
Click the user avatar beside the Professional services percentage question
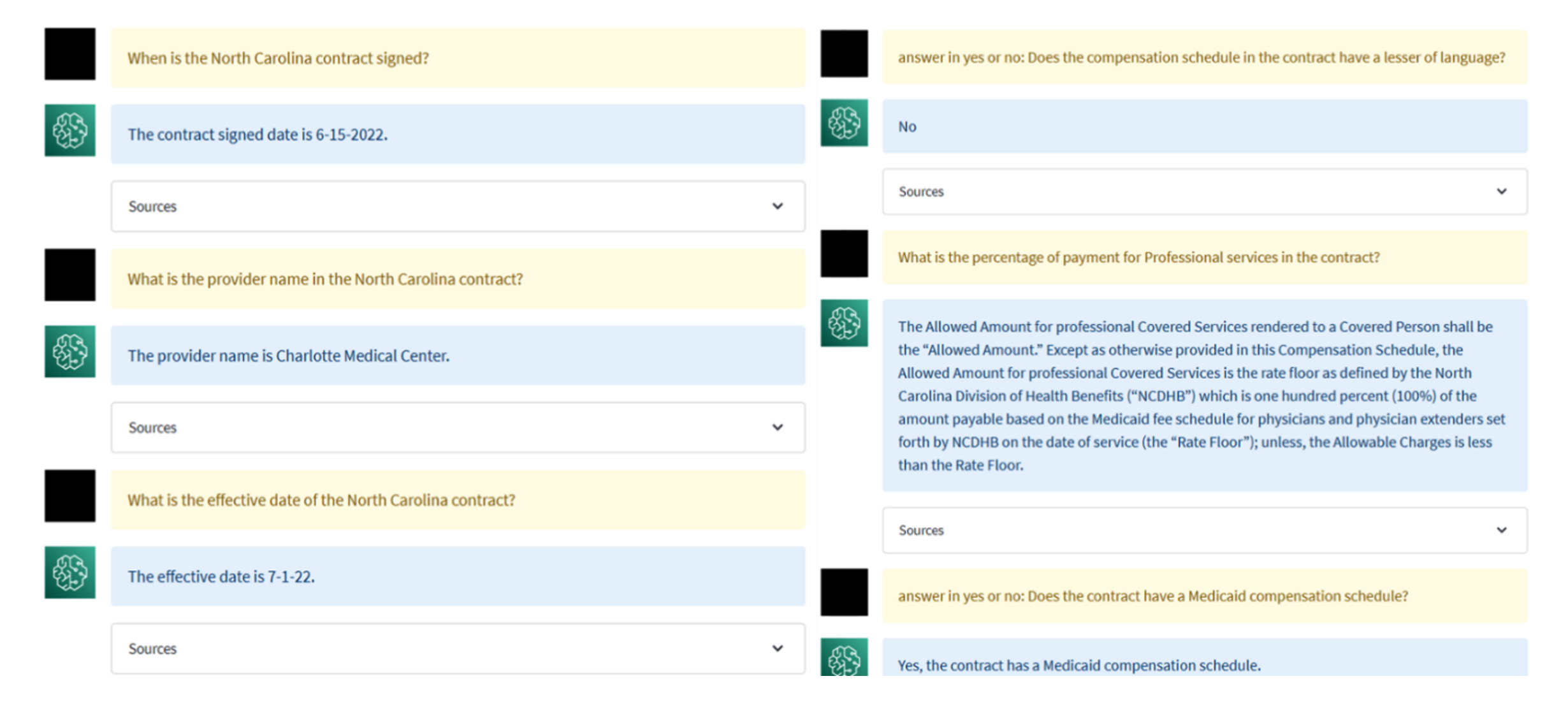[x=844, y=254]
